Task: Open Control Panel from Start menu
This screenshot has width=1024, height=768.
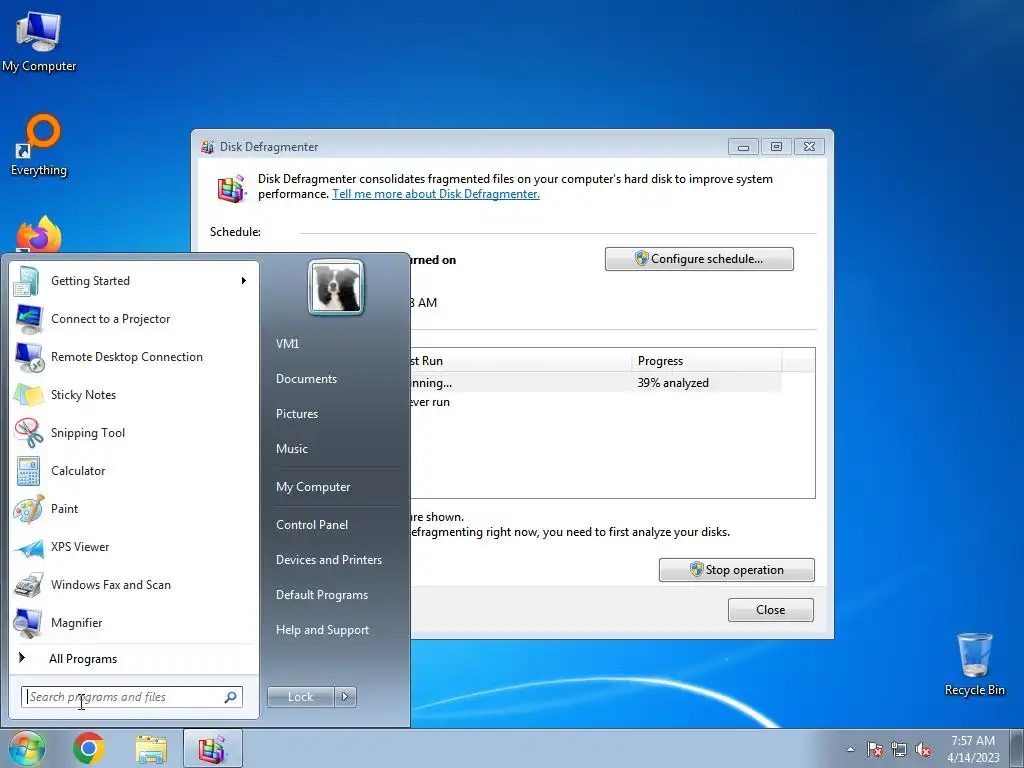Action: [x=312, y=524]
